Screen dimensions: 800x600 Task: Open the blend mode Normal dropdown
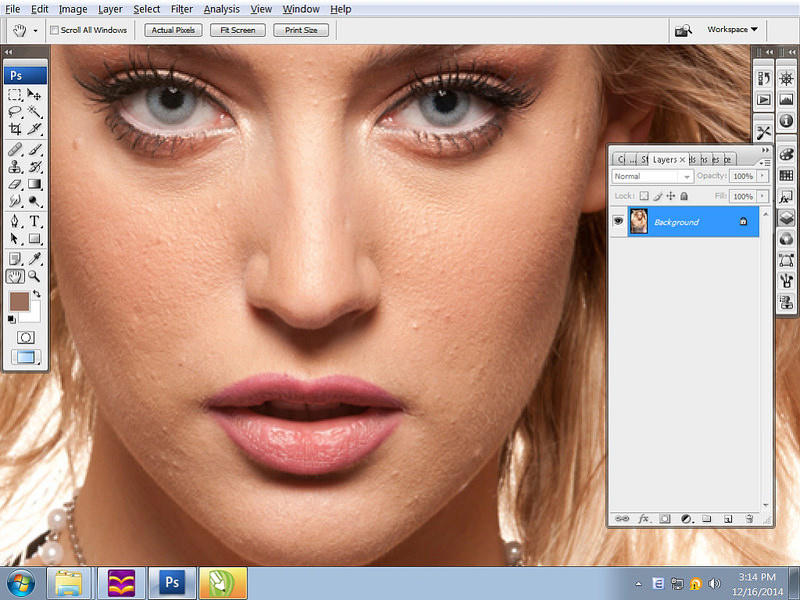[x=652, y=176]
